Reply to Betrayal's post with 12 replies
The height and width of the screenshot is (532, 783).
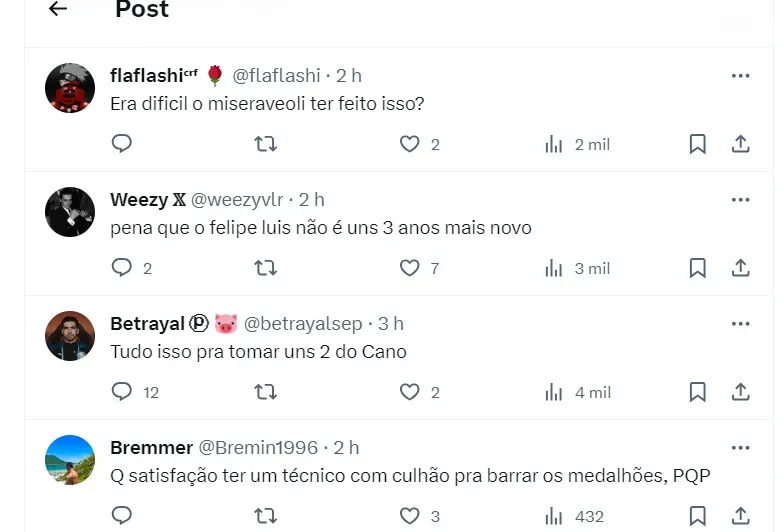point(122,392)
